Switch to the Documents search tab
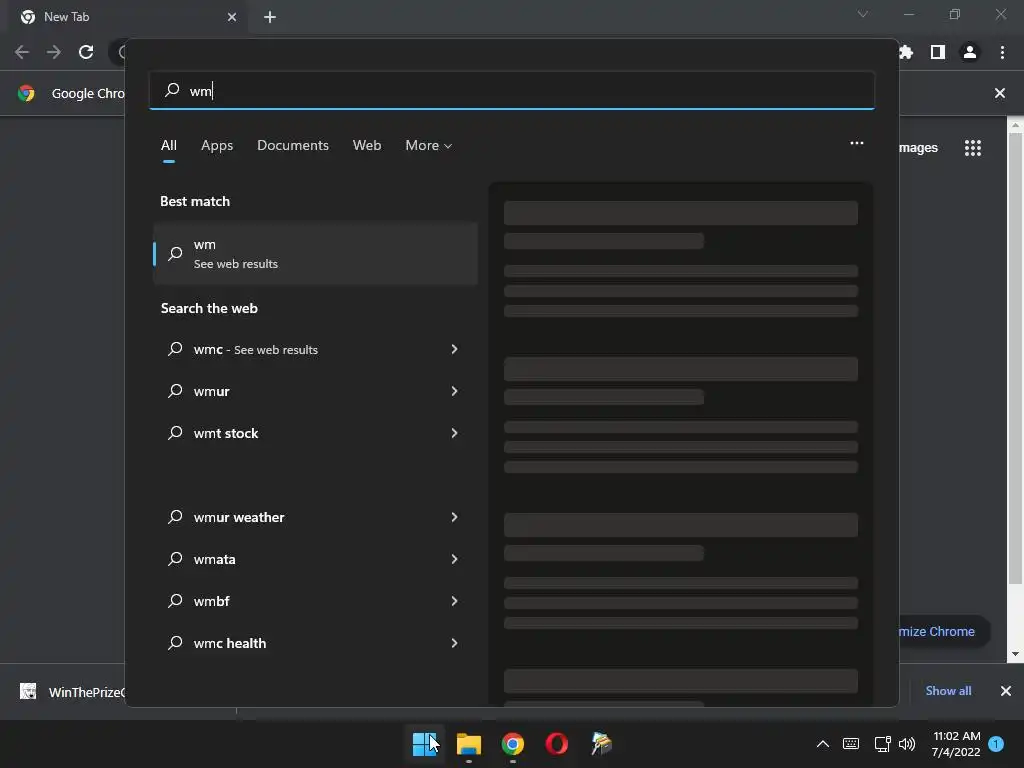This screenshot has height=768, width=1024. point(293,146)
